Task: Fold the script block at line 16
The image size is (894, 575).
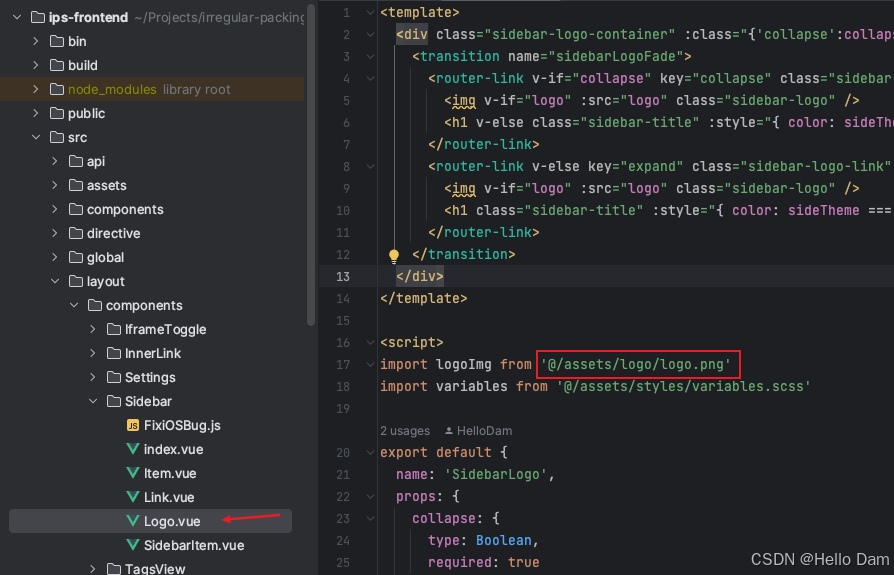Action: click(x=370, y=342)
